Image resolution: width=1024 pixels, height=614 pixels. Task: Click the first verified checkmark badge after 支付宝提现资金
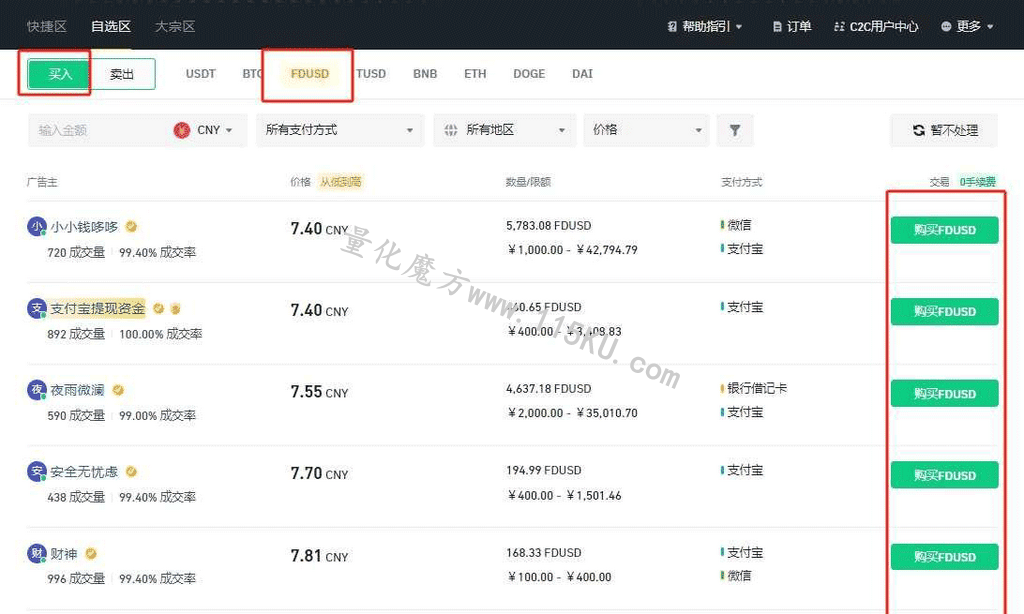coord(158,308)
